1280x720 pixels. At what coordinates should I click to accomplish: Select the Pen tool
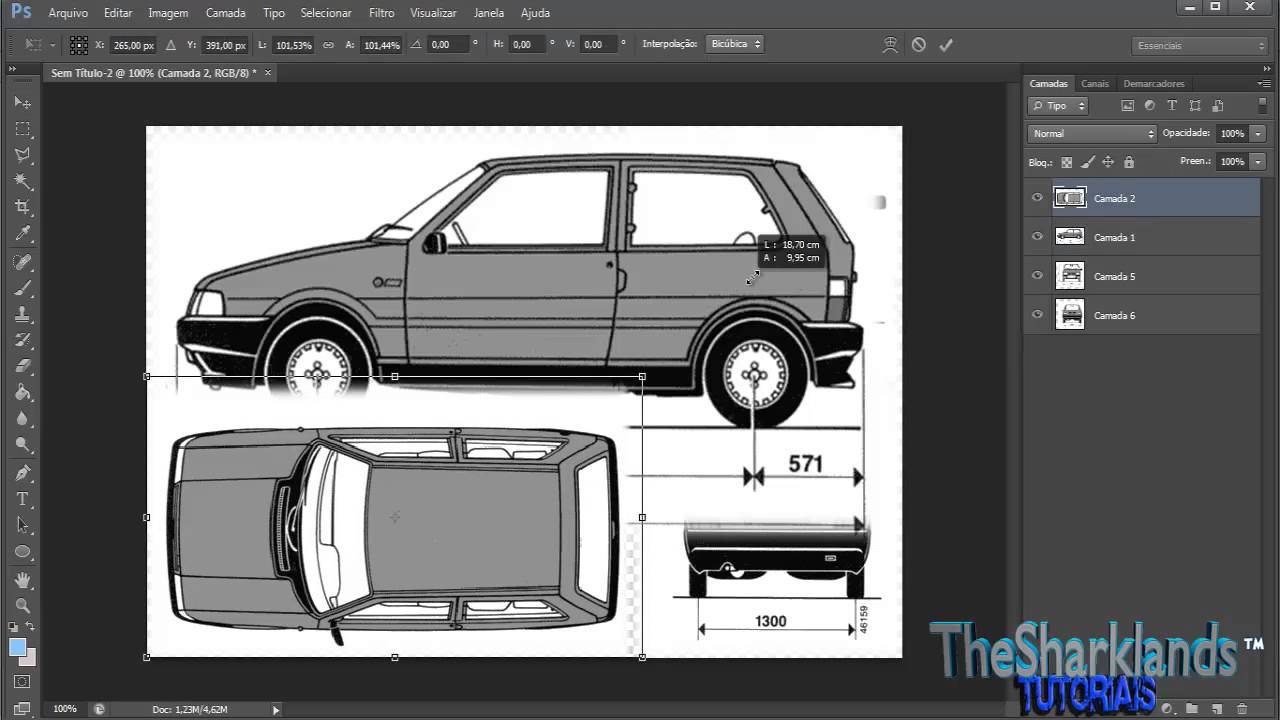point(22,473)
